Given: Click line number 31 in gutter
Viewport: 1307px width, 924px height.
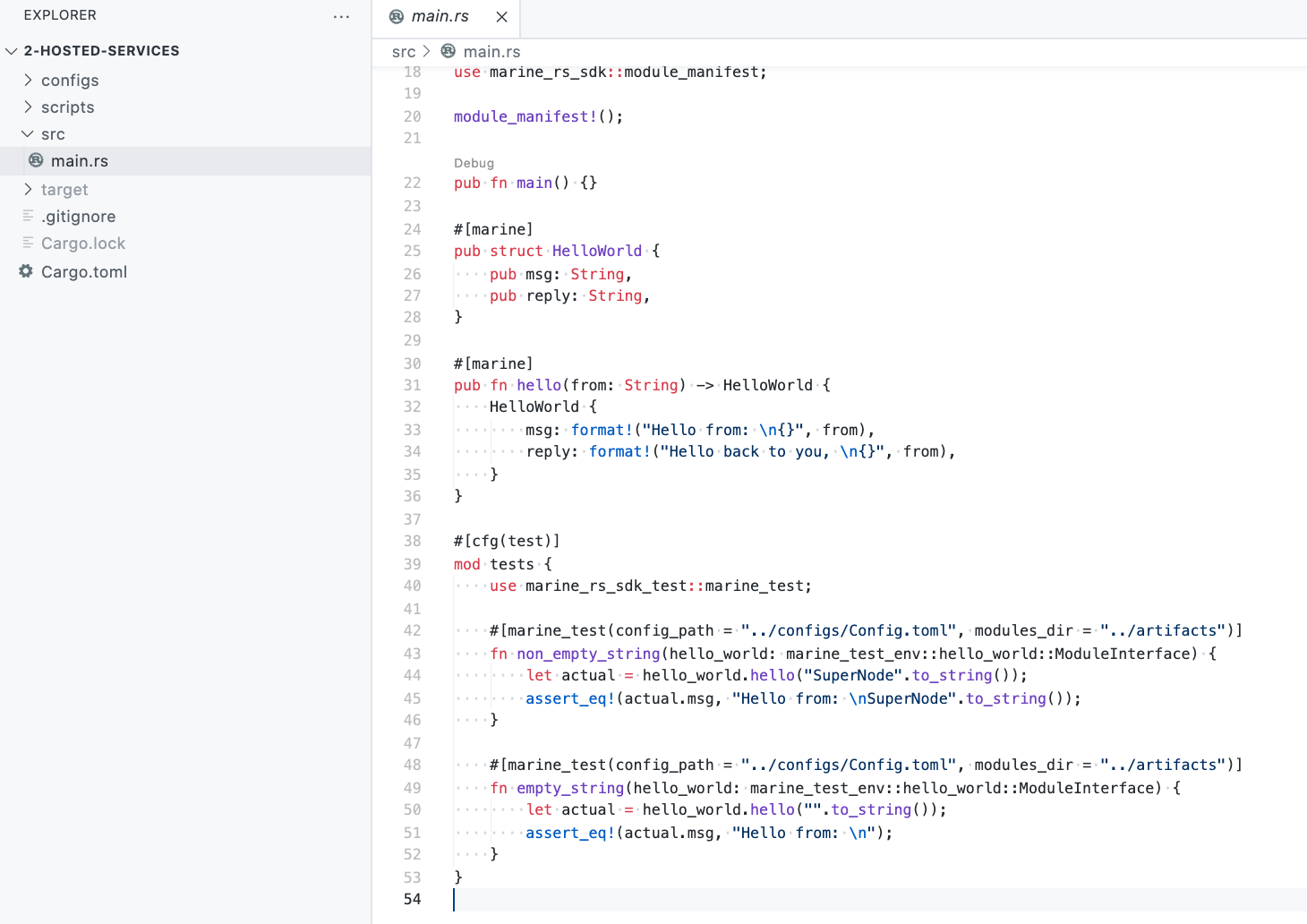Looking at the screenshot, I should point(412,385).
